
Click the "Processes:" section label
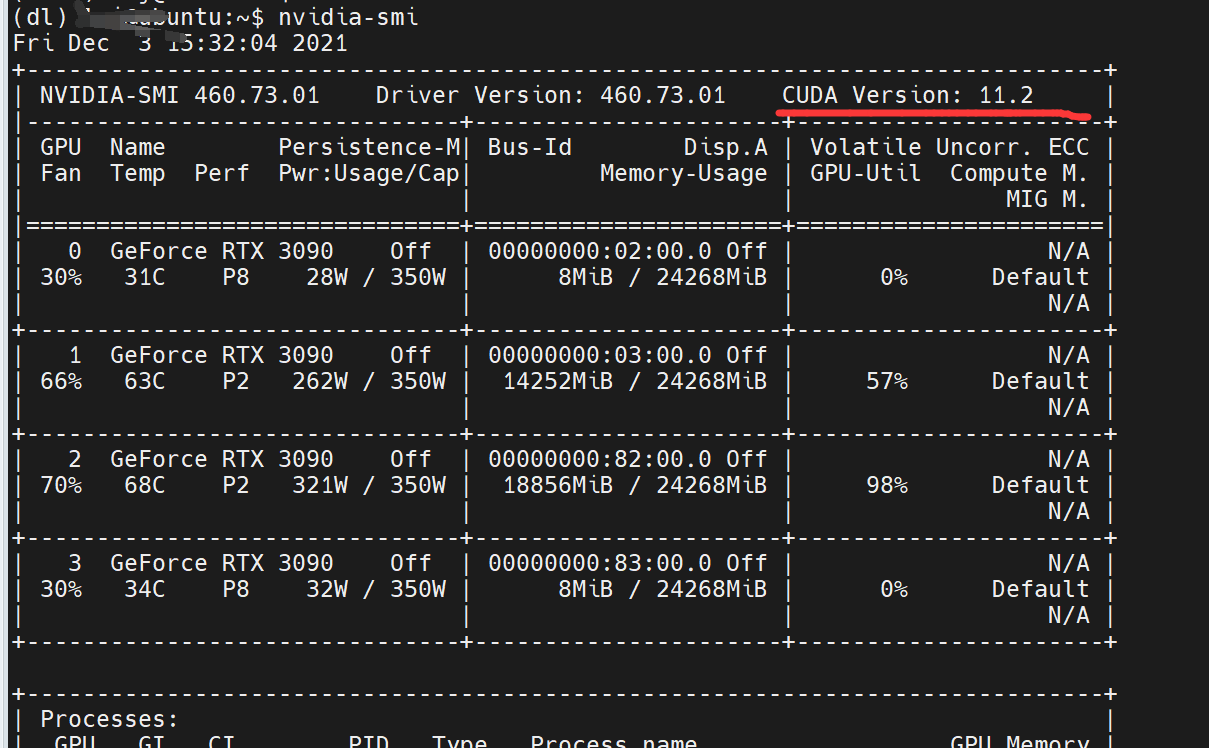coord(110,720)
